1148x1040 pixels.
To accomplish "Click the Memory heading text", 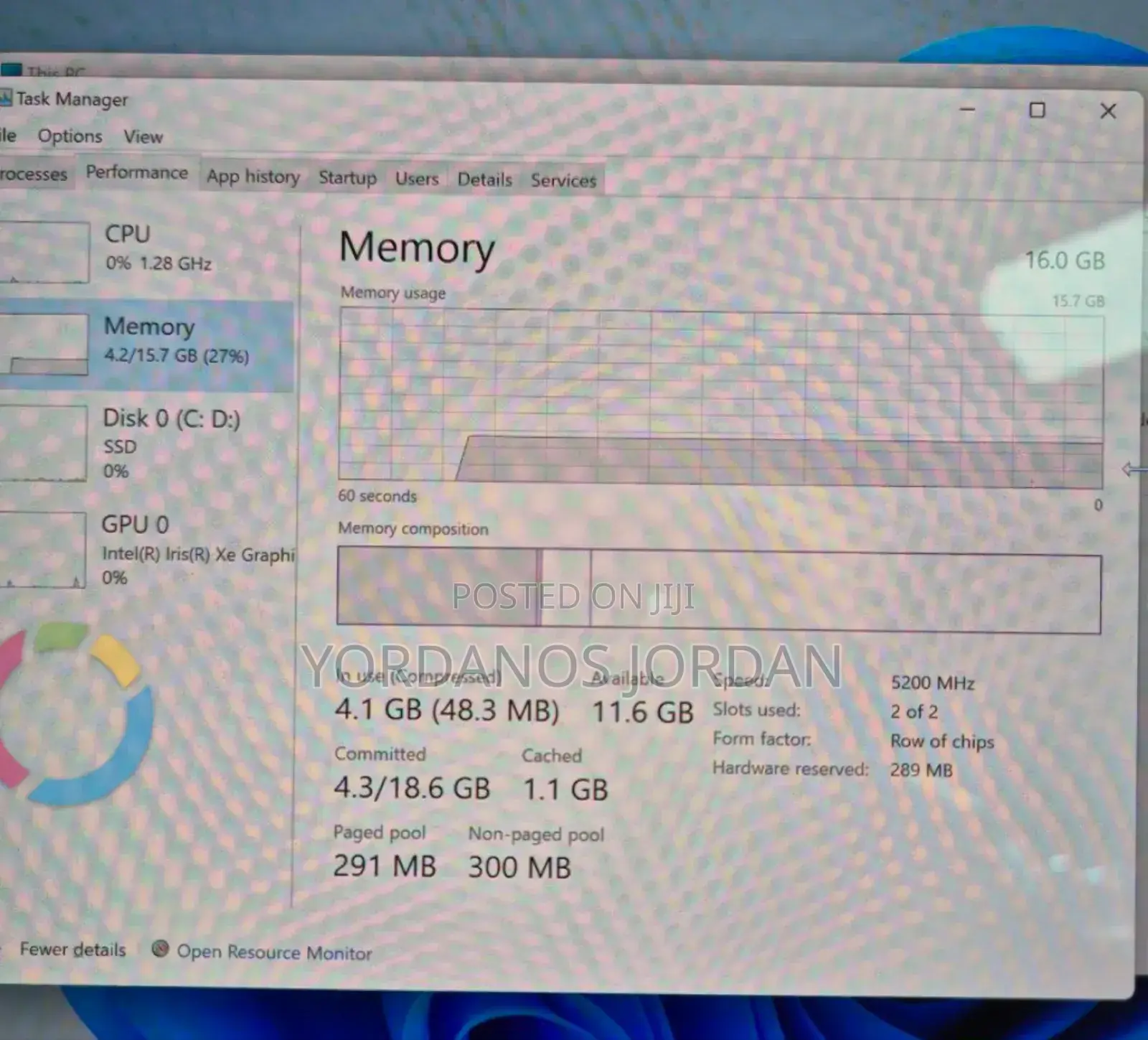I will tap(417, 248).
